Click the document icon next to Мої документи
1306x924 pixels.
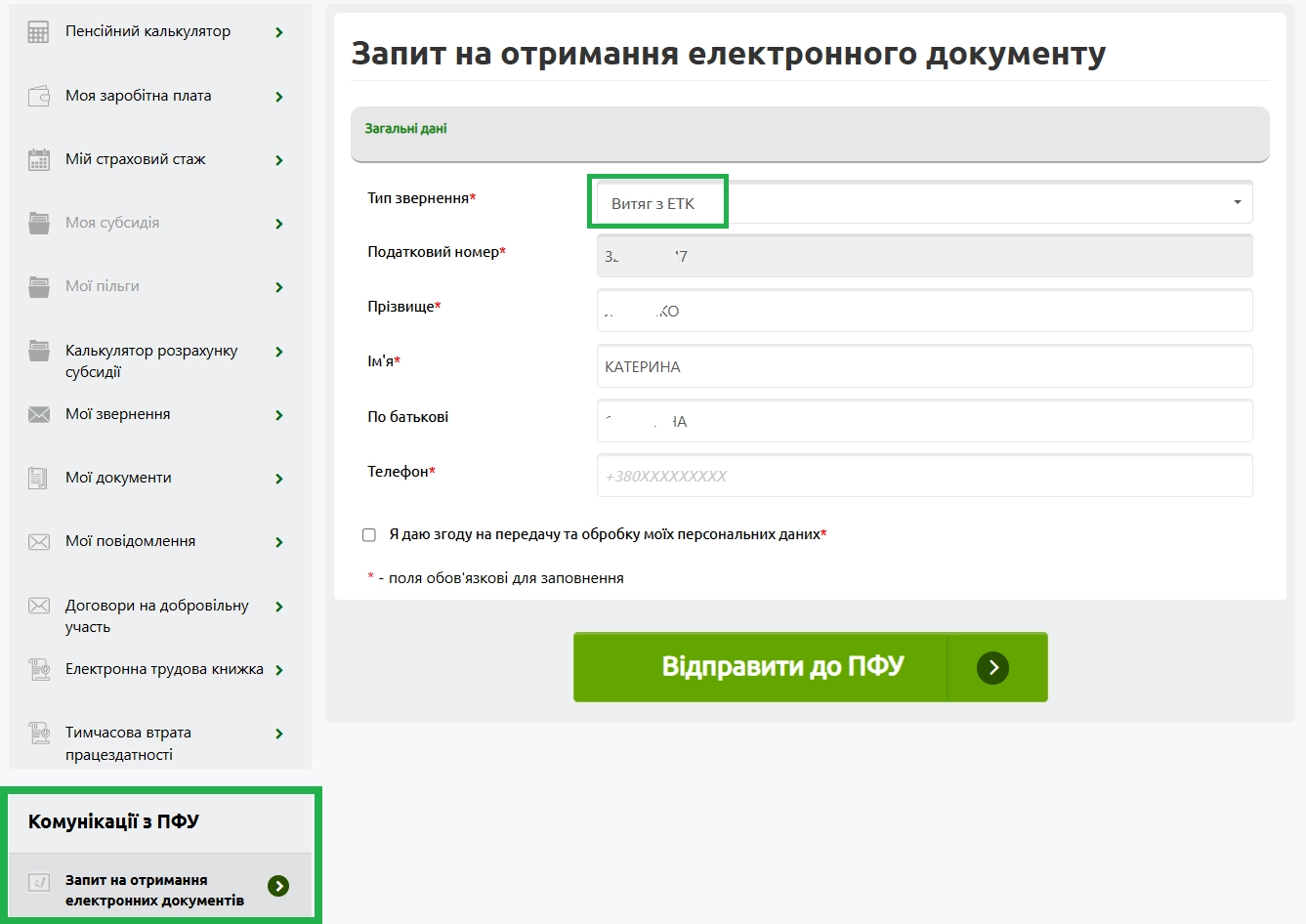(38, 479)
